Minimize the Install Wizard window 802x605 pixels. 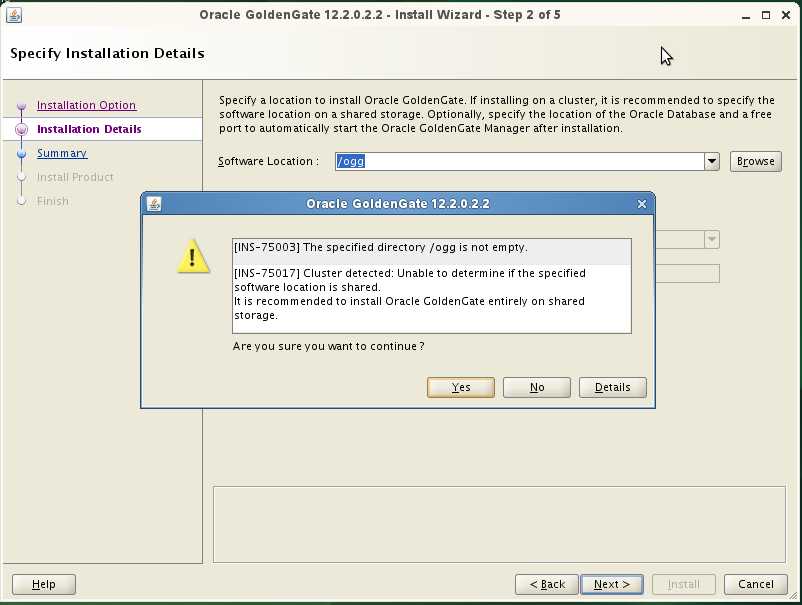click(746, 16)
